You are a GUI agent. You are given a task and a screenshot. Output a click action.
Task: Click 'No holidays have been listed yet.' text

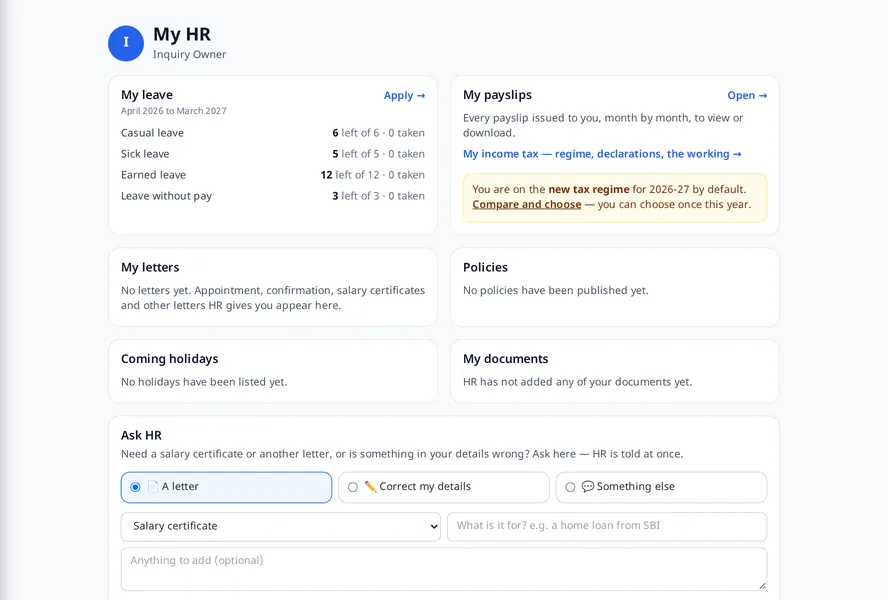204,382
